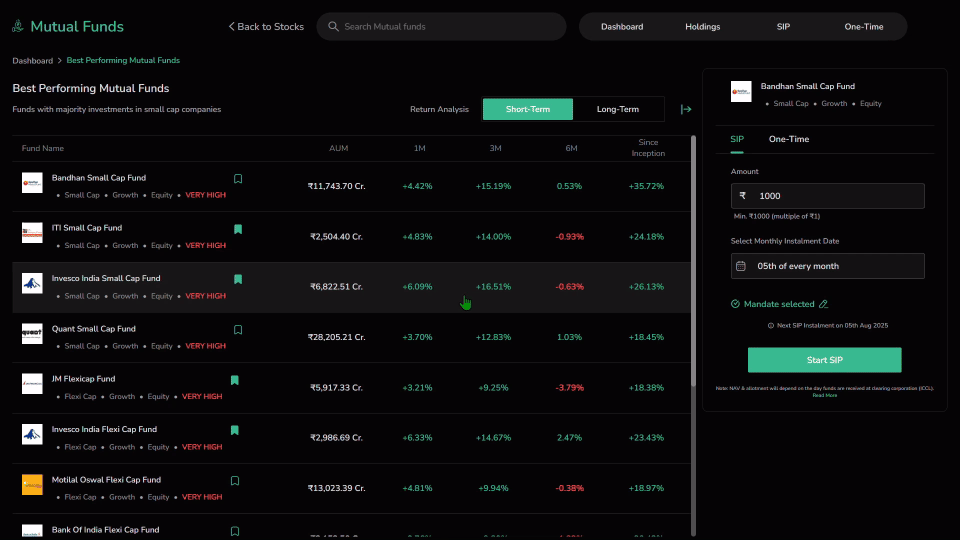This screenshot has height=540, width=960.
Task: Click the AUM column header
Action: pos(339,149)
